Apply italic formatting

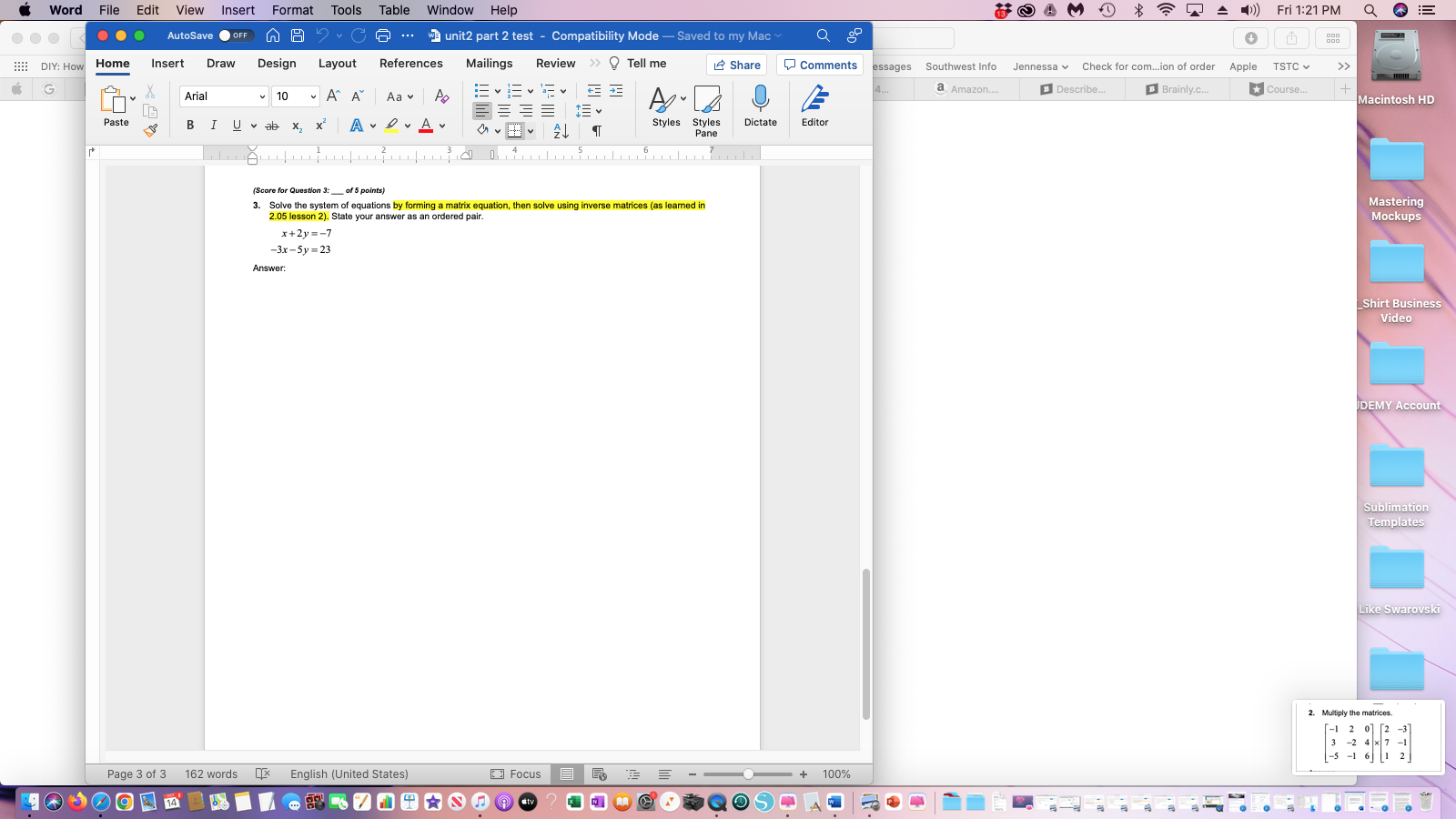pyautogui.click(x=213, y=126)
